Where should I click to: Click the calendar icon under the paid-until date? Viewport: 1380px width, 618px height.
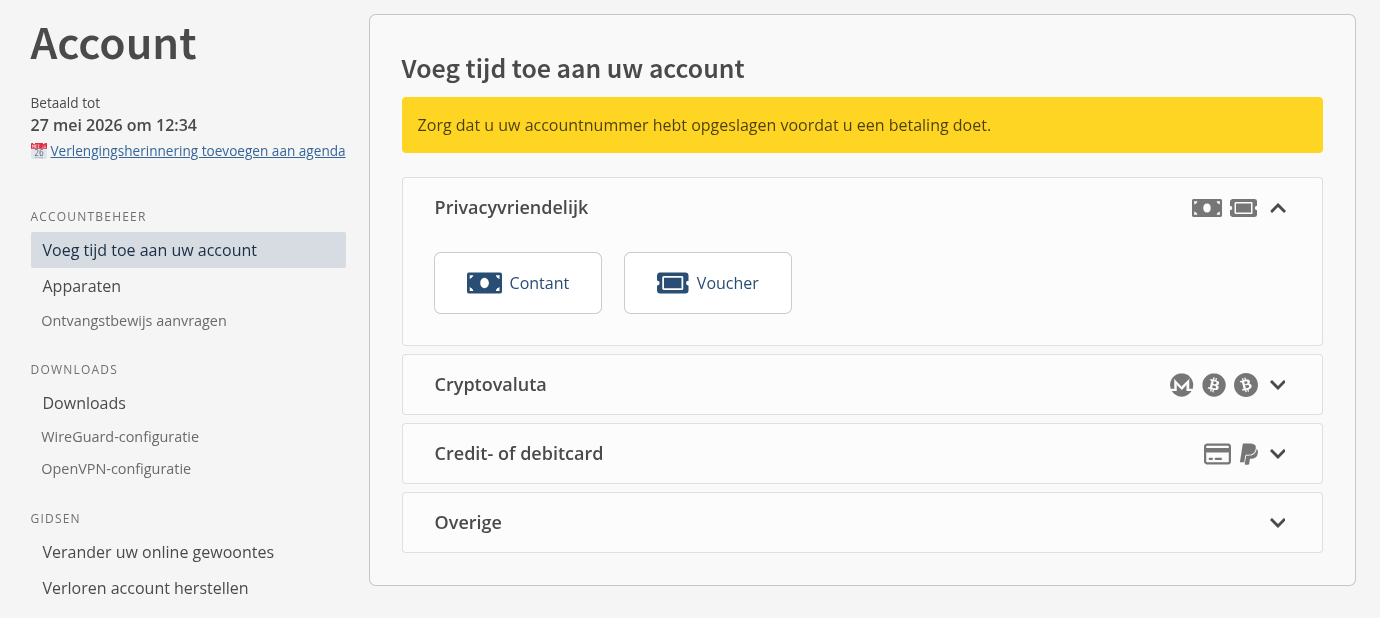point(39,151)
